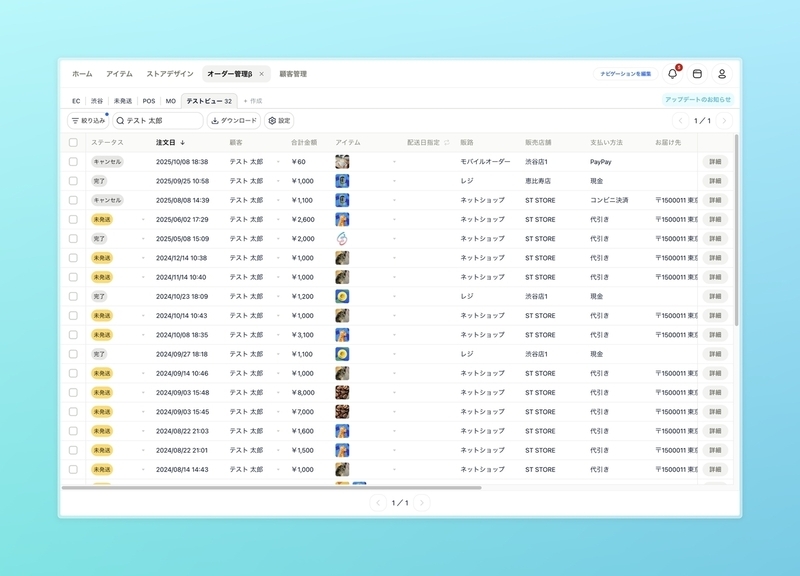Select the POS view tab
Viewport: 800px width, 576px height.
[x=149, y=101]
